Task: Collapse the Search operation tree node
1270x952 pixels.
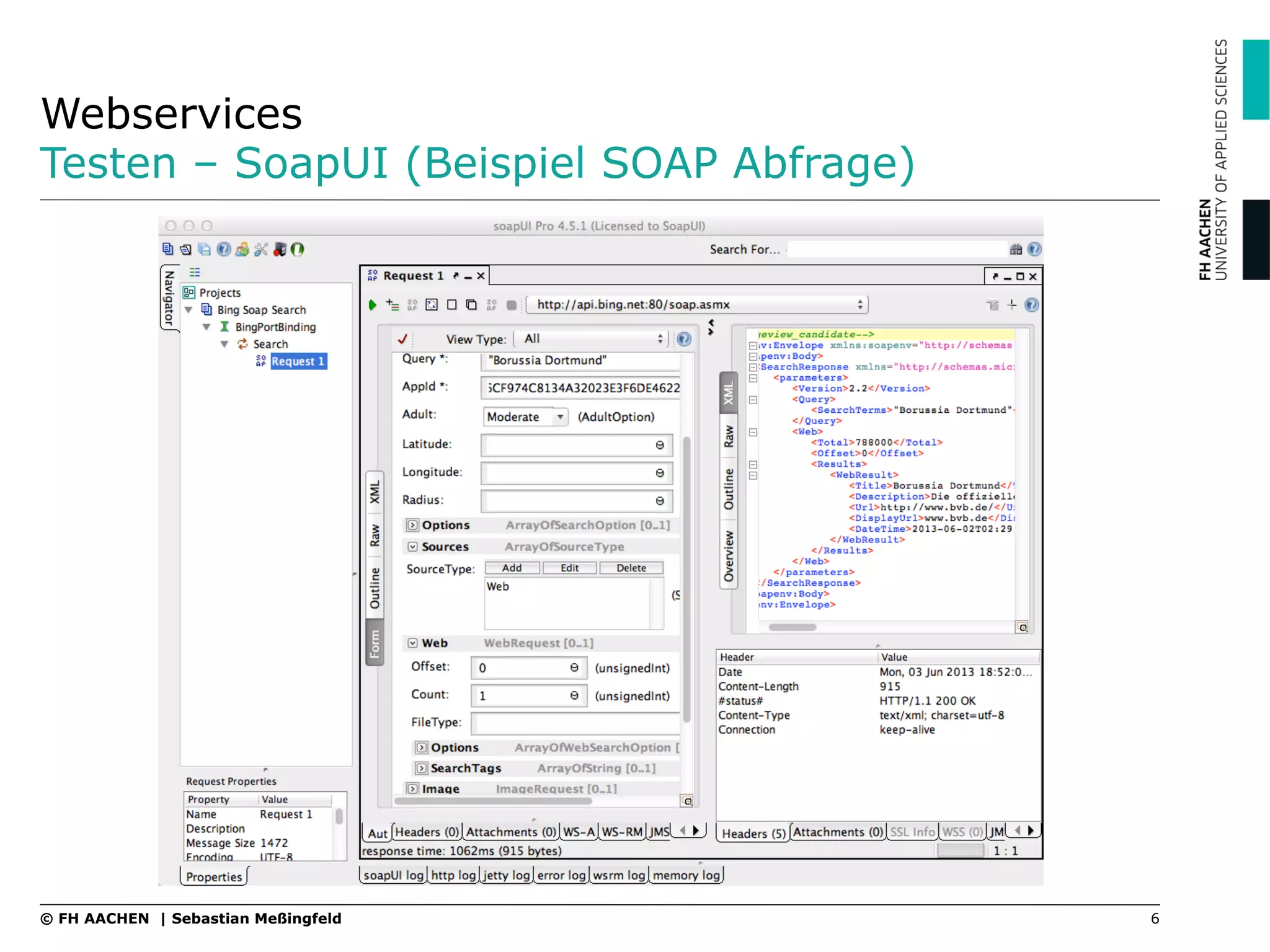Action: (x=224, y=344)
